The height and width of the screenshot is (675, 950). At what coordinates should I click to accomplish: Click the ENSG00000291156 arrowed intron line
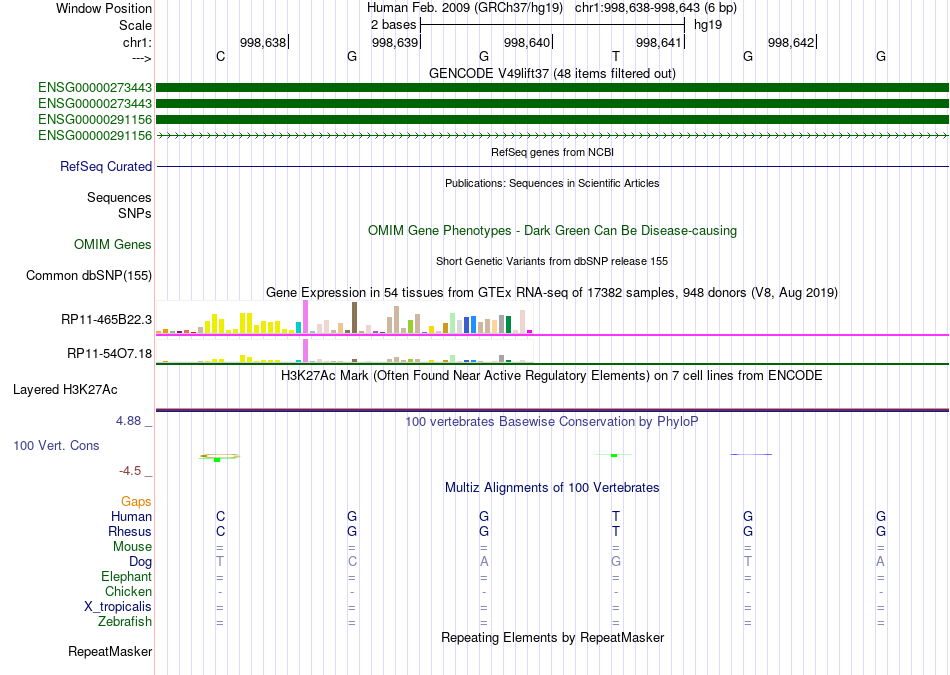552,136
